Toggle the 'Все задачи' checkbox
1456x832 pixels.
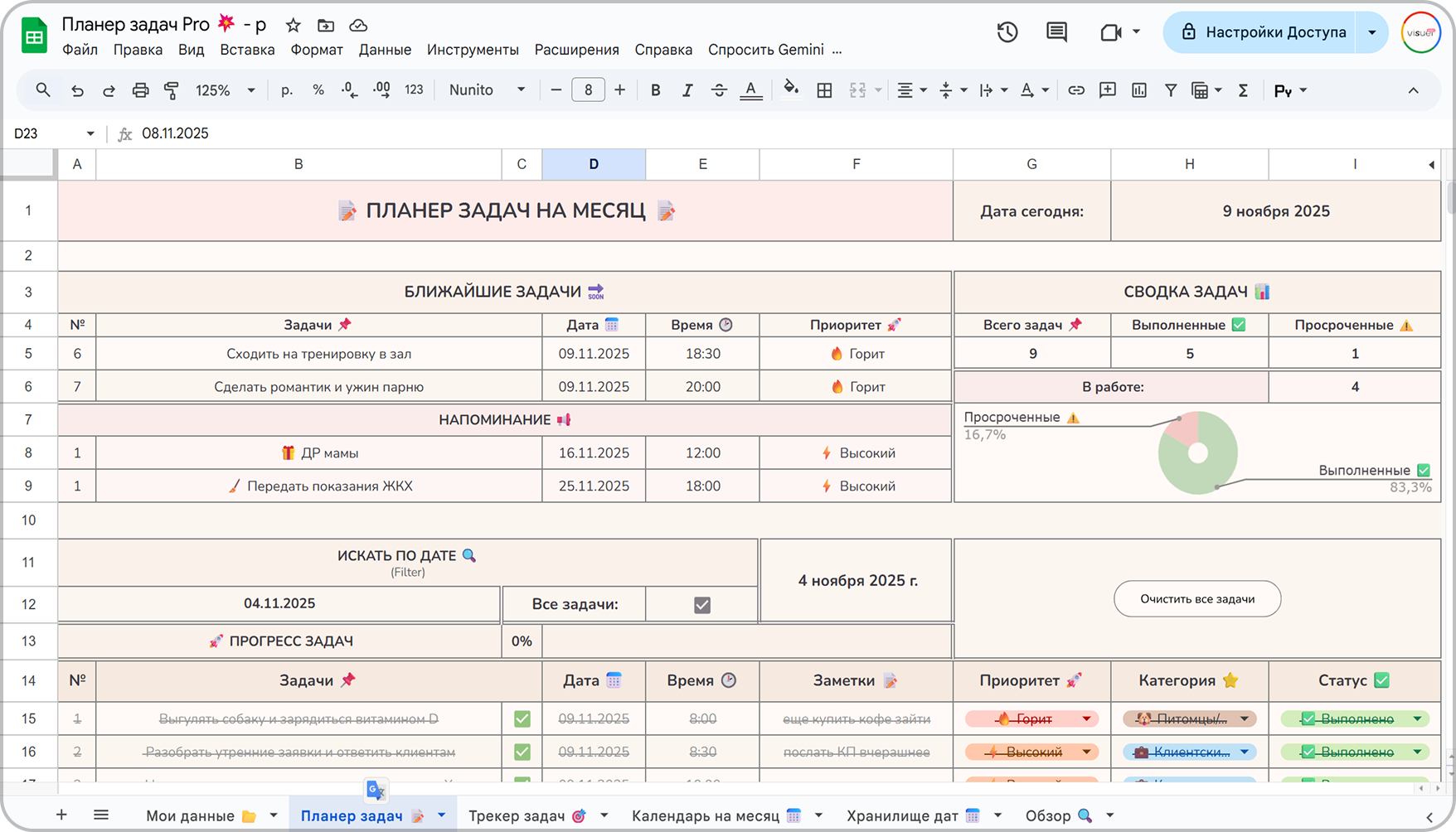coord(701,605)
